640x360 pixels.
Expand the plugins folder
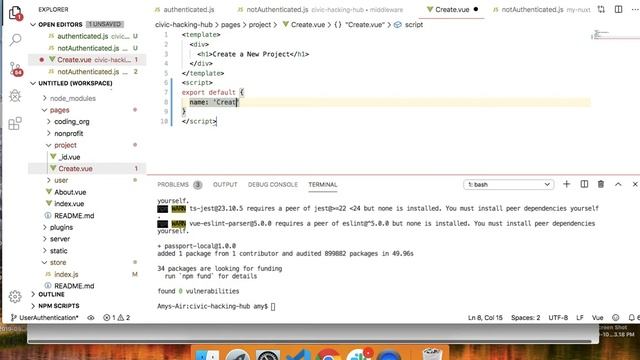point(61,227)
